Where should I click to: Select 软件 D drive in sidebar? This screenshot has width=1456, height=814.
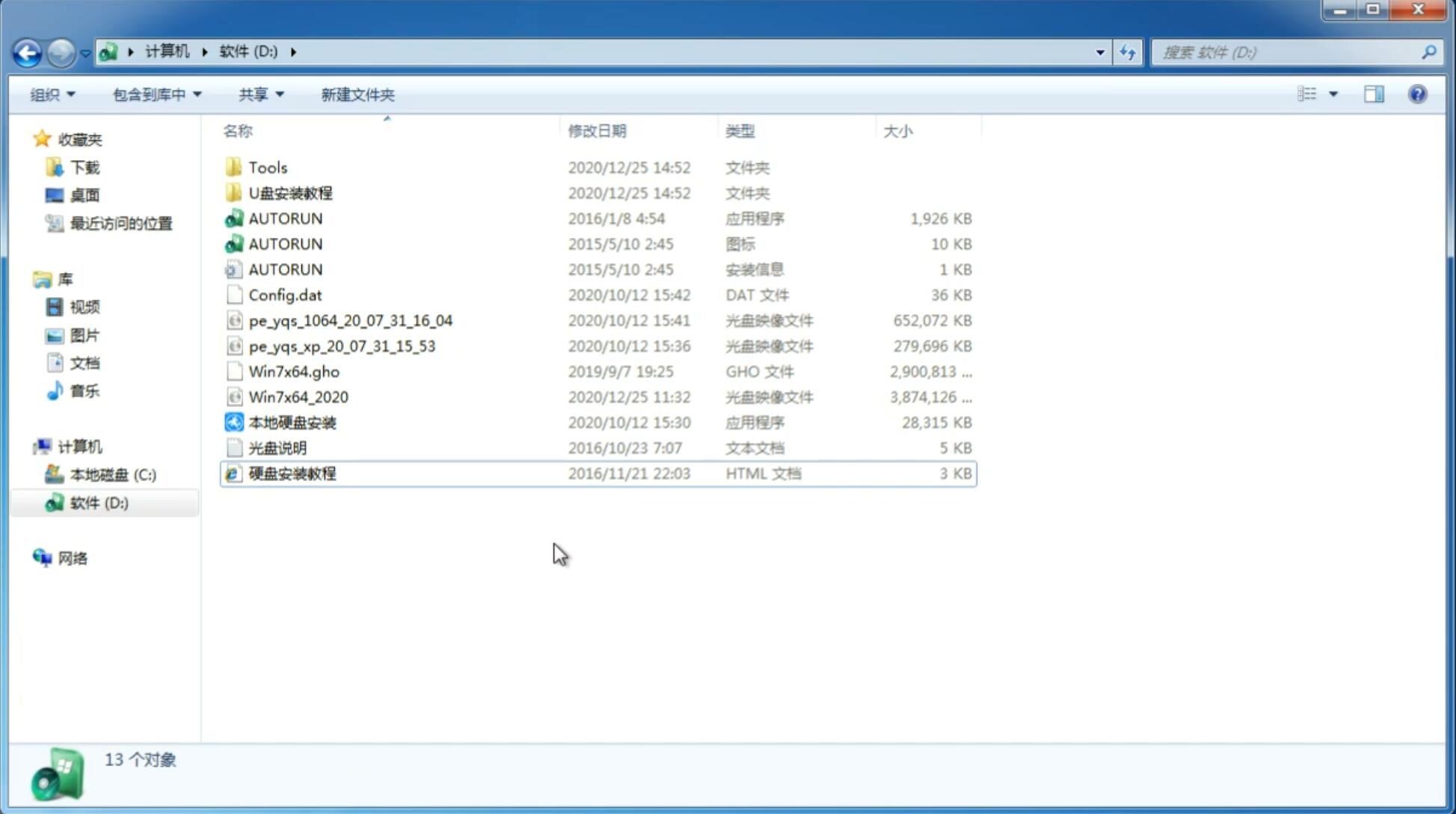(99, 503)
